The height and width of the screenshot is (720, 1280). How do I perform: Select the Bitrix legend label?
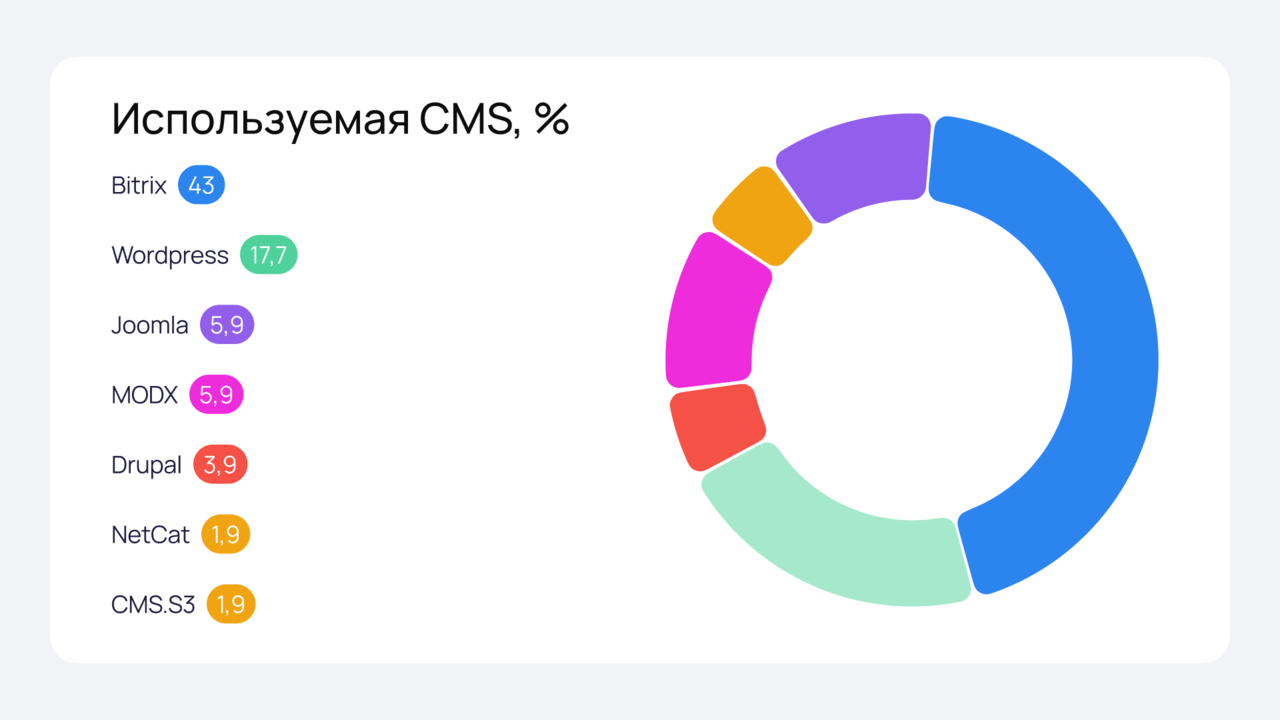[x=139, y=185]
